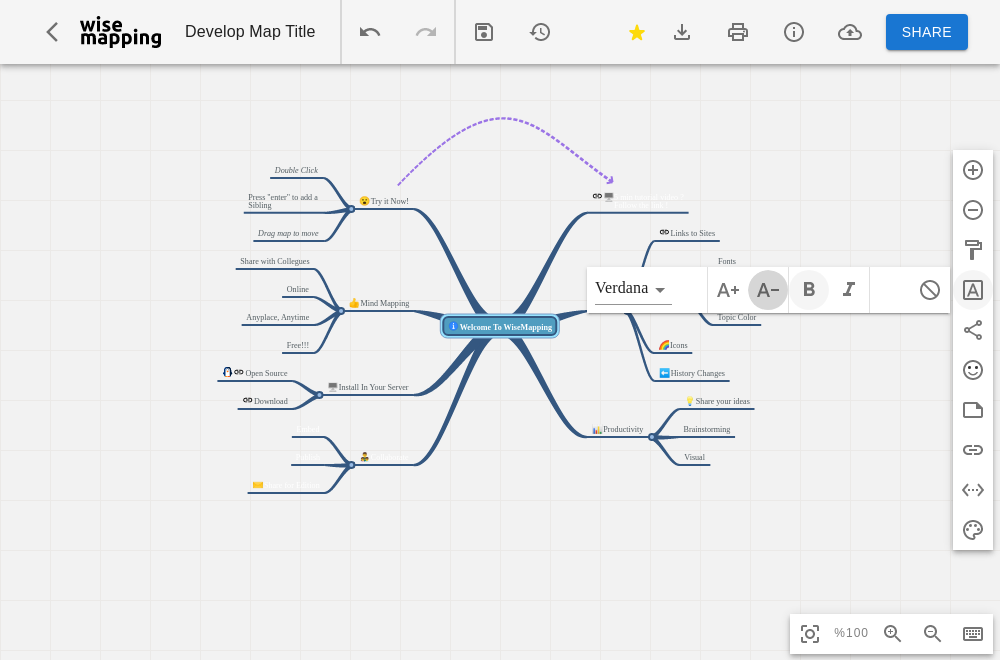The image size is (1000, 660).
Task: Open the keyboard shortcuts panel
Action: [973, 633]
